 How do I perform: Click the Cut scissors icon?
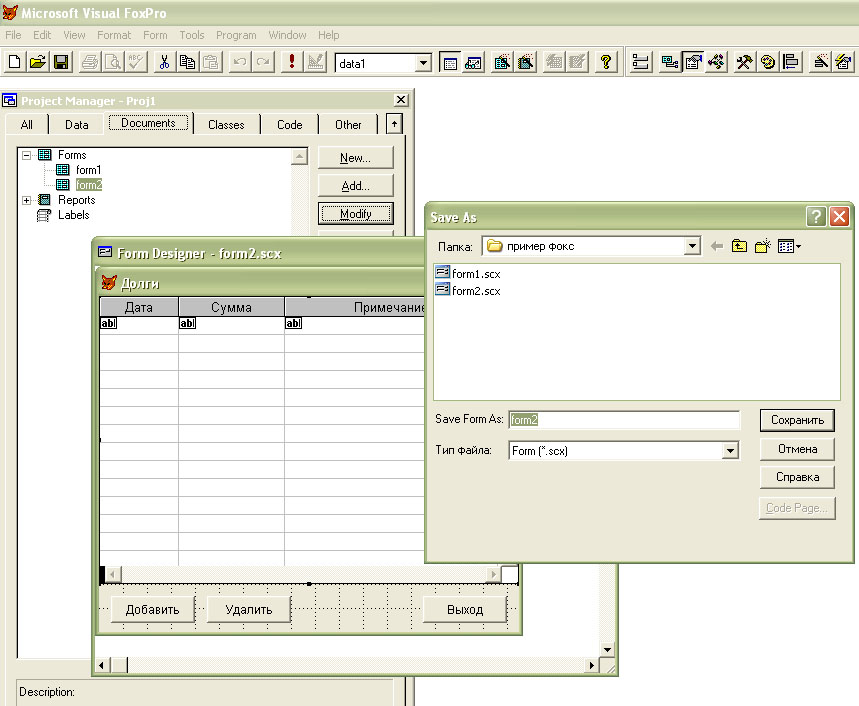click(164, 62)
